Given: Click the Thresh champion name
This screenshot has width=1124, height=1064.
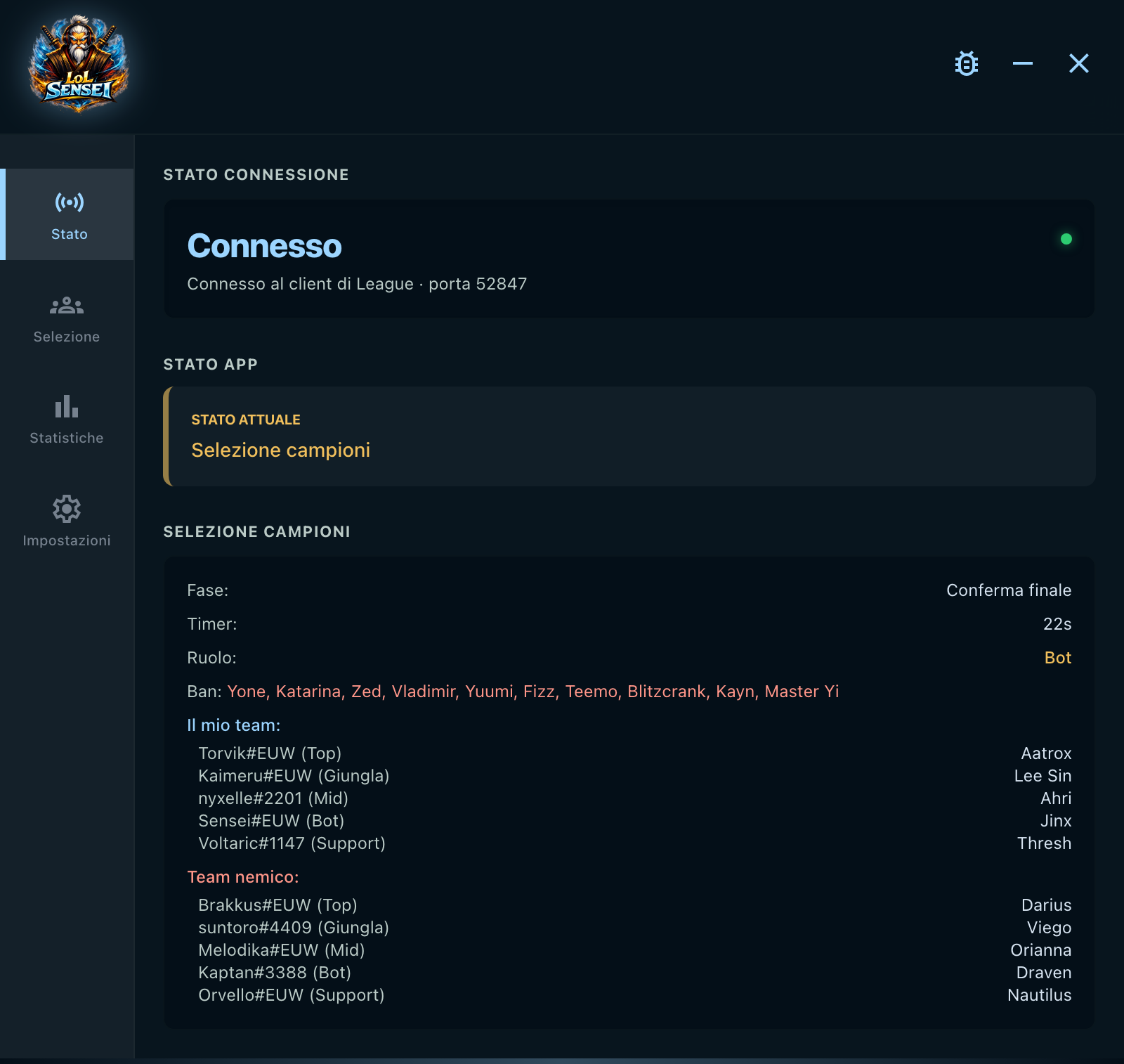Looking at the screenshot, I should coord(1044,843).
